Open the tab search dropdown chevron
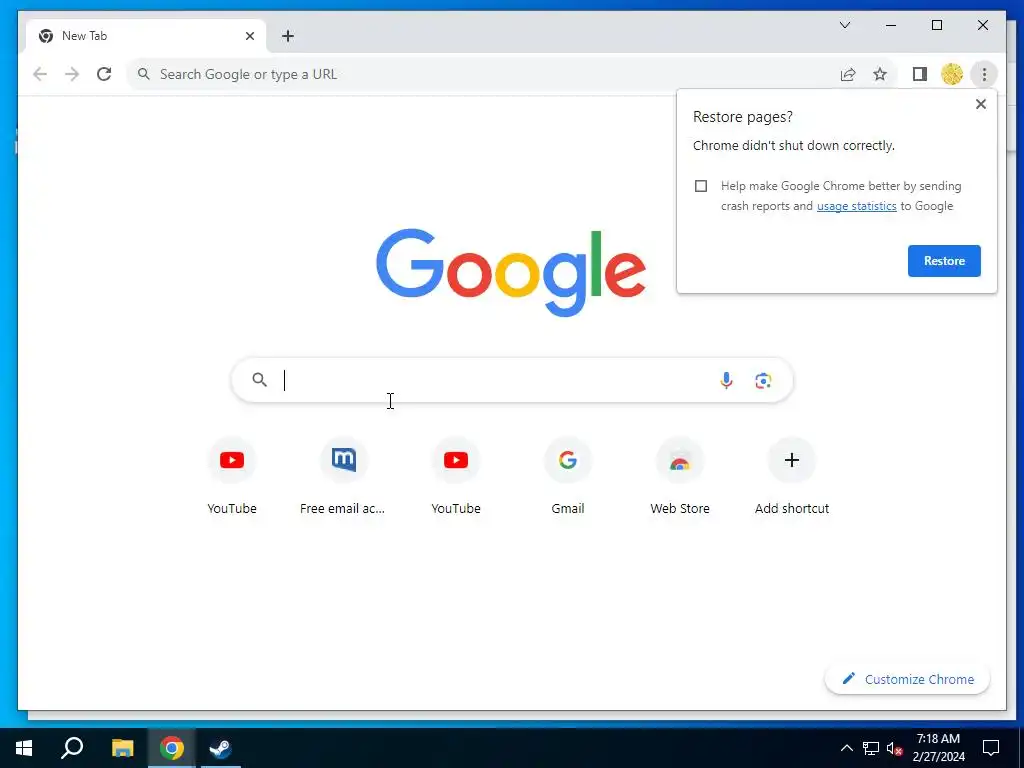Screen dimensions: 1024x768 click(x=844, y=25)
